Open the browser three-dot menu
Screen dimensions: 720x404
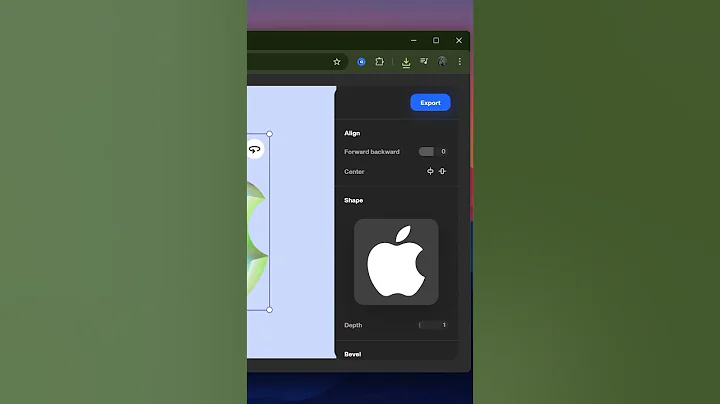[460, 62]
